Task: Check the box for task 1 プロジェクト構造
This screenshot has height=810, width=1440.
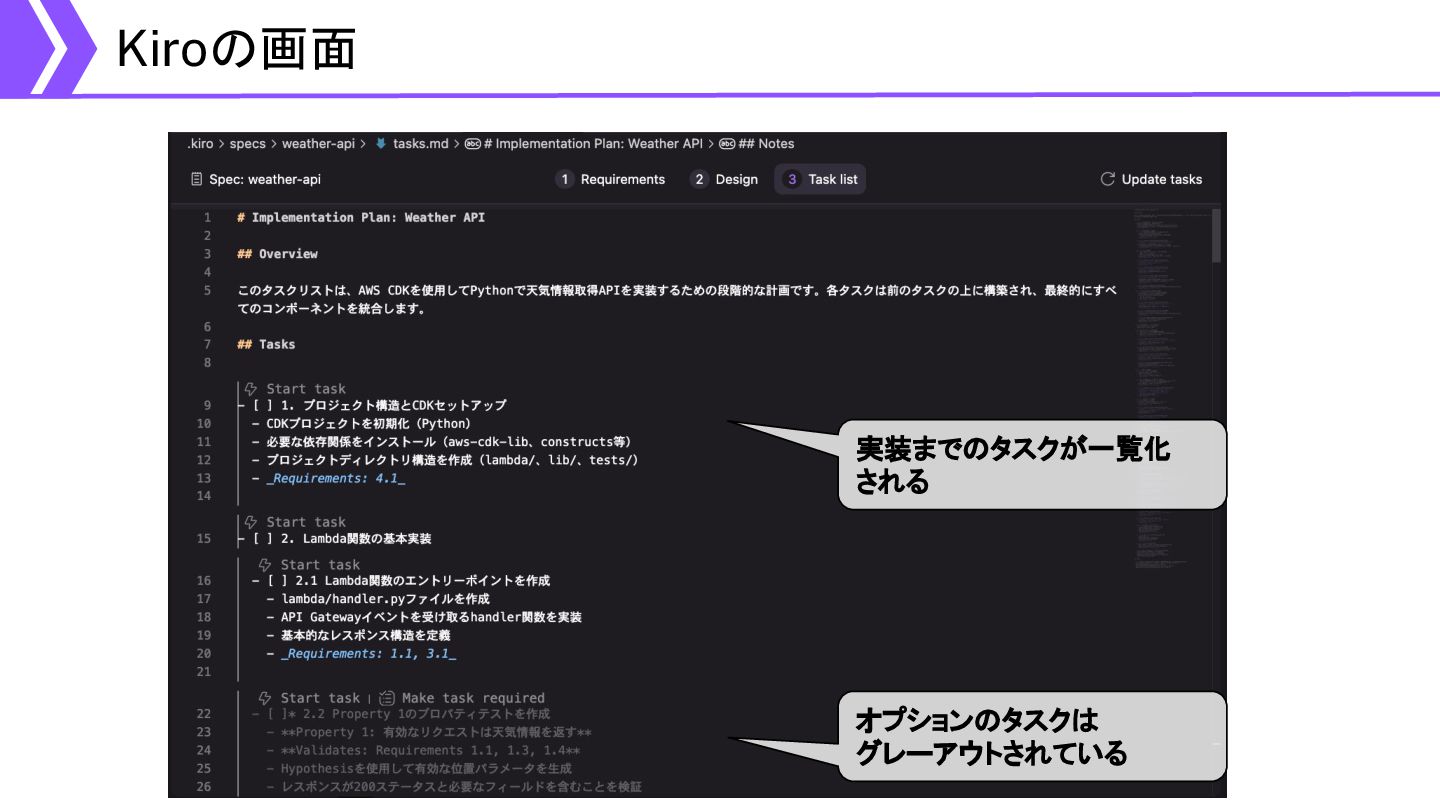Action: [263, 406]
